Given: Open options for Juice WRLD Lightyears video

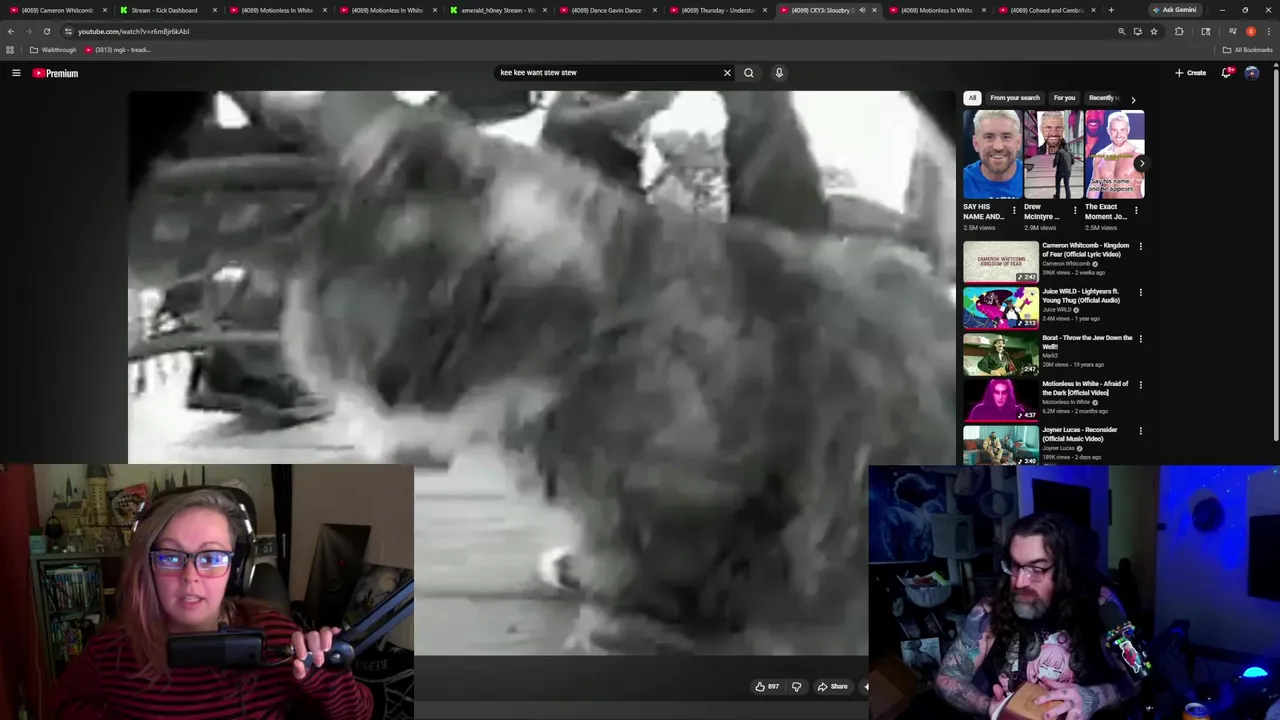Looking at the screenshot, I should (x=1140, y=292).
